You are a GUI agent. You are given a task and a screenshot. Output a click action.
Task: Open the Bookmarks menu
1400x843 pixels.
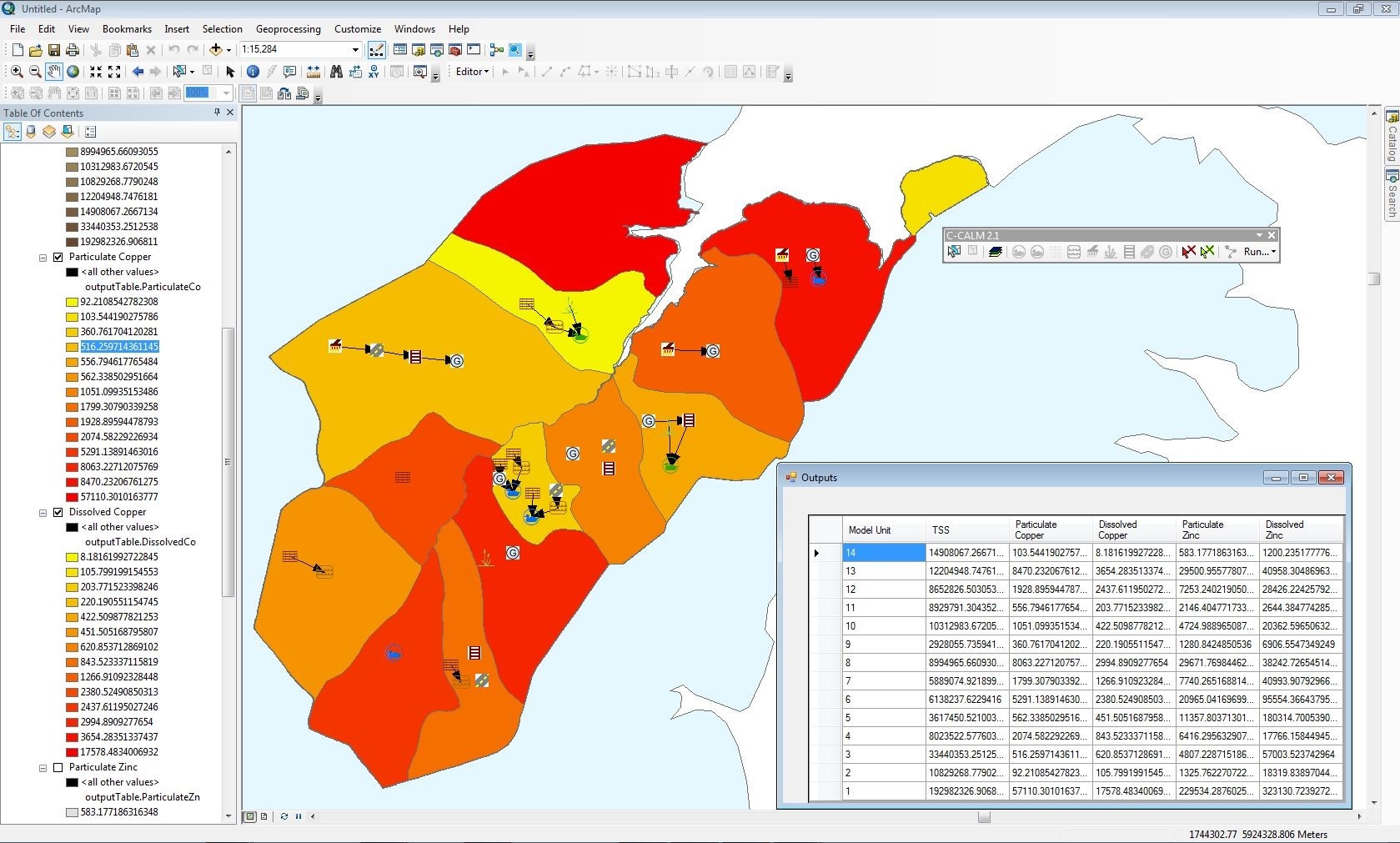click(127, 28)
